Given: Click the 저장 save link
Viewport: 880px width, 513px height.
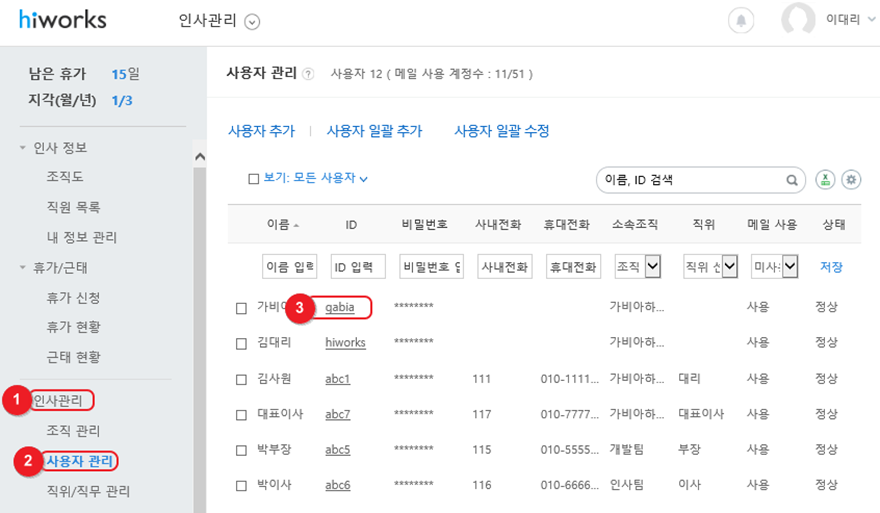Looking at the screenshot, I should point(831,267).
